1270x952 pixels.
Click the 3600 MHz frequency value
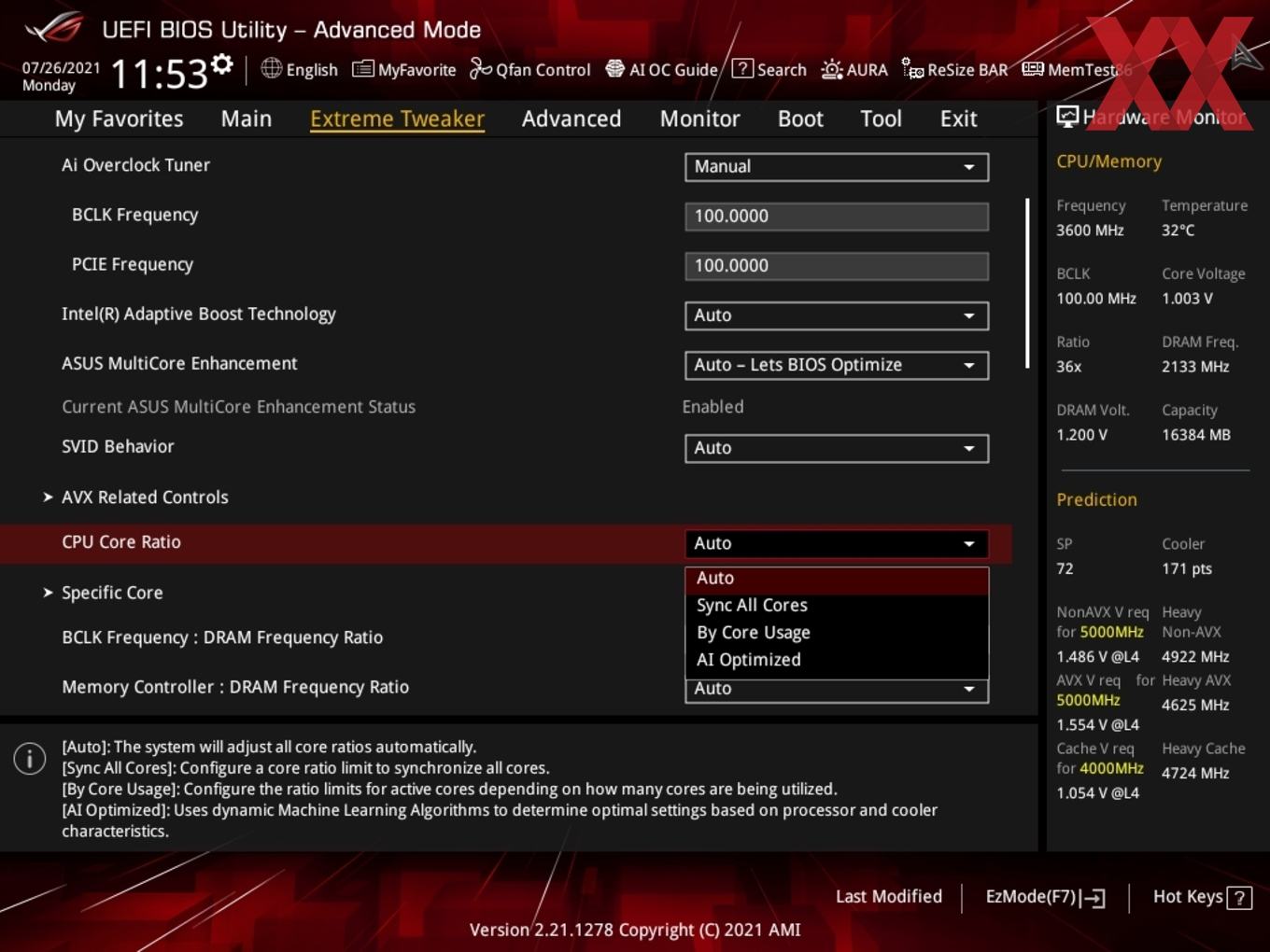pyautogui.click(x=1090, y=230)
